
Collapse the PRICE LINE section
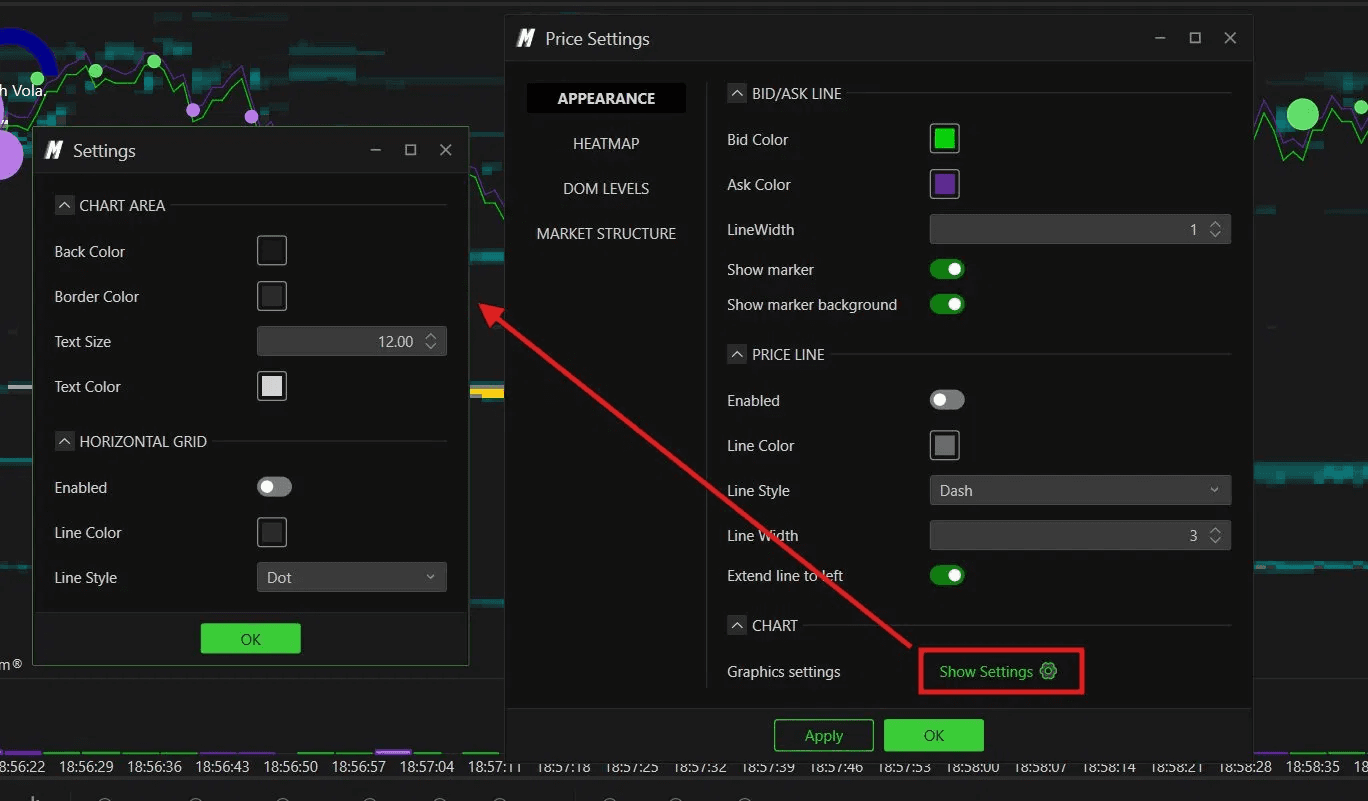click(x=737, y=354)
